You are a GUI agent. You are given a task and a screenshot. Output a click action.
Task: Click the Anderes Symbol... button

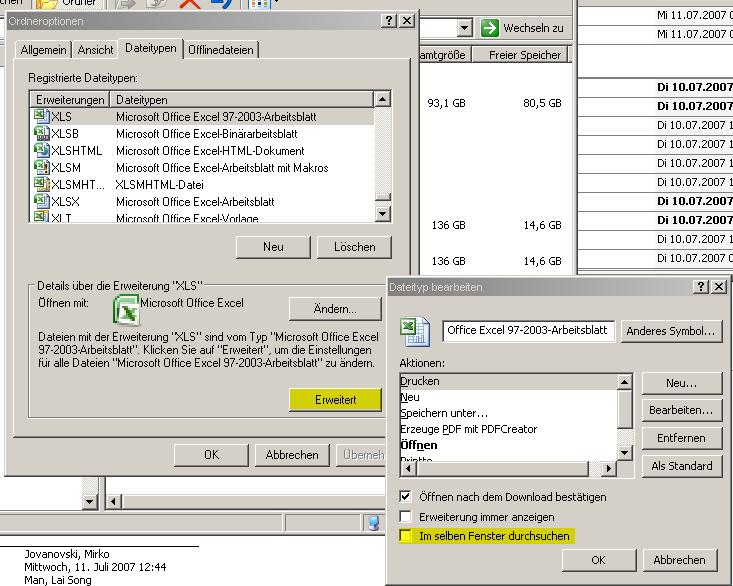click(x=671, y=331)
